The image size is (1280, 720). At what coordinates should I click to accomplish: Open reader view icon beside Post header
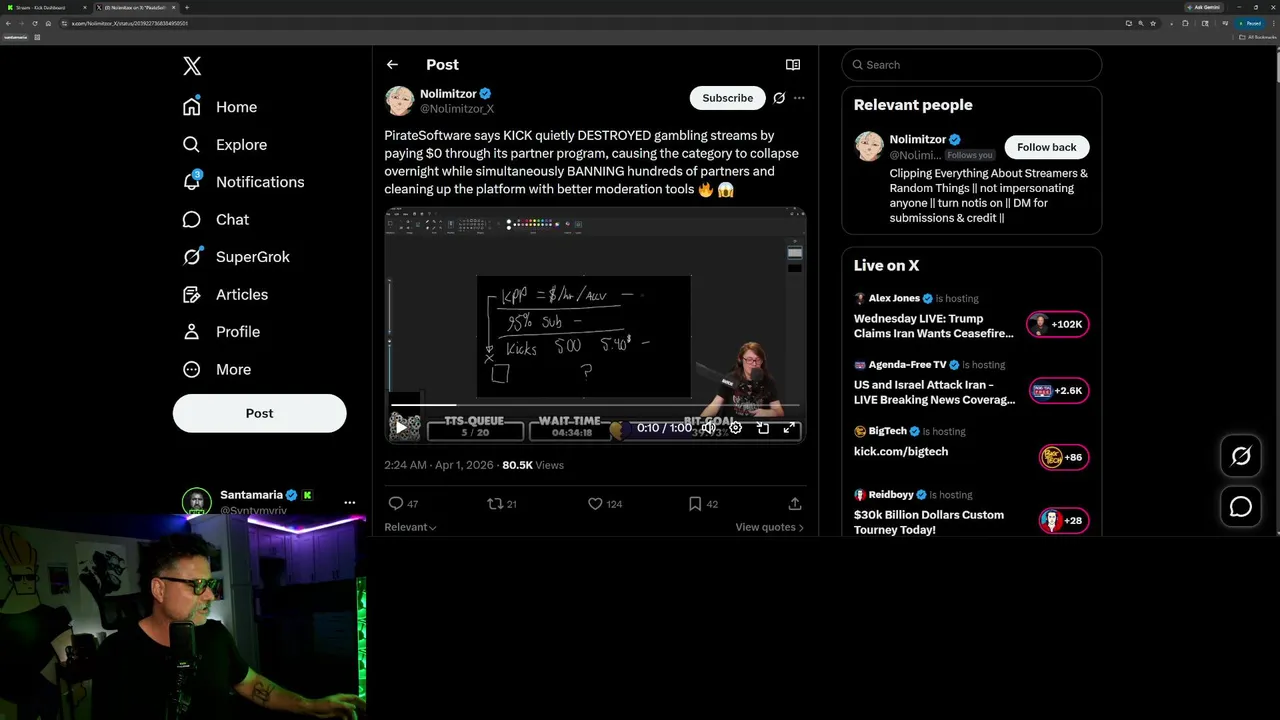click(x=793, y=65)
